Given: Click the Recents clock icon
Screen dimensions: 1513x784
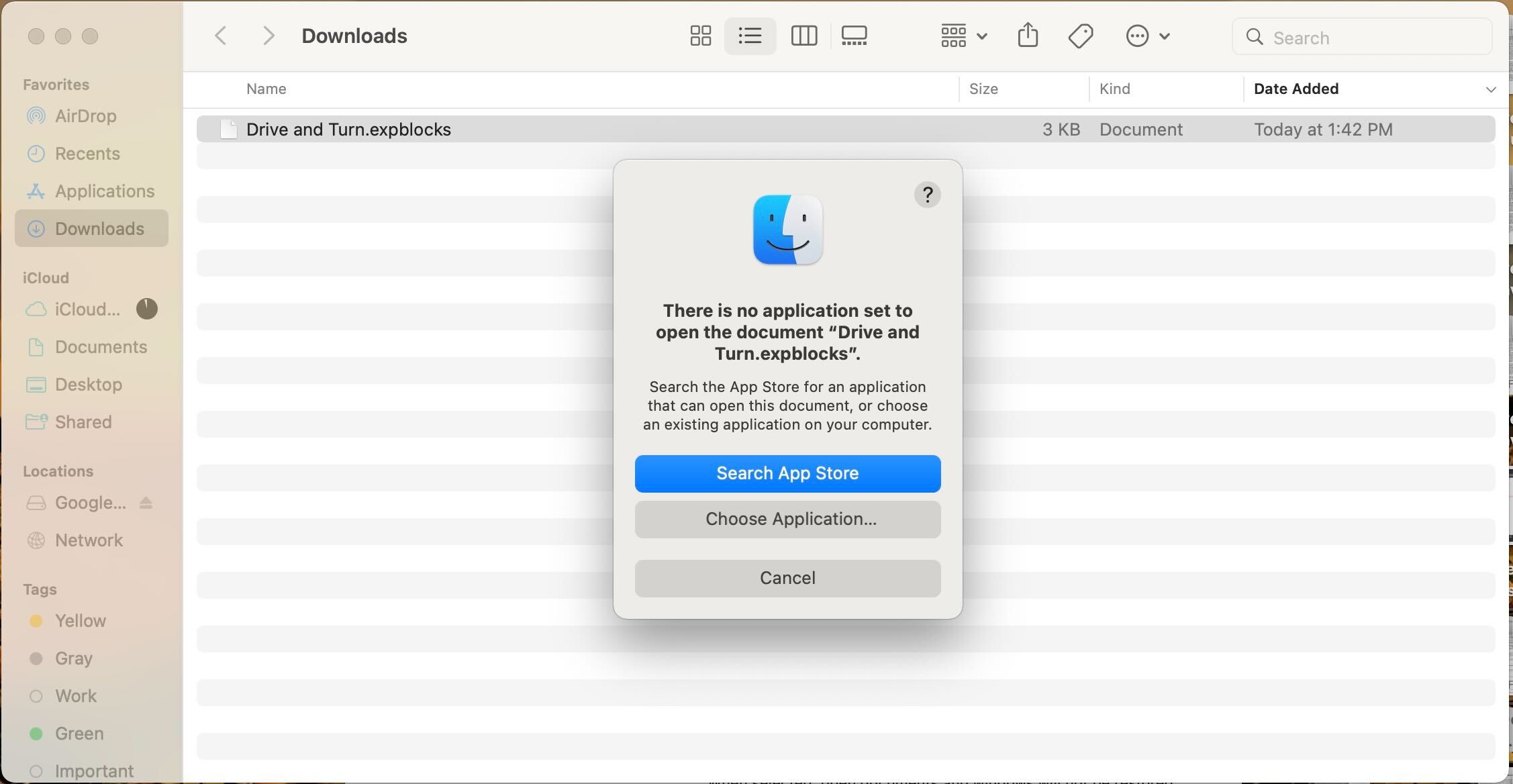Looking at the screenshot, I should [x=36, y=154].
